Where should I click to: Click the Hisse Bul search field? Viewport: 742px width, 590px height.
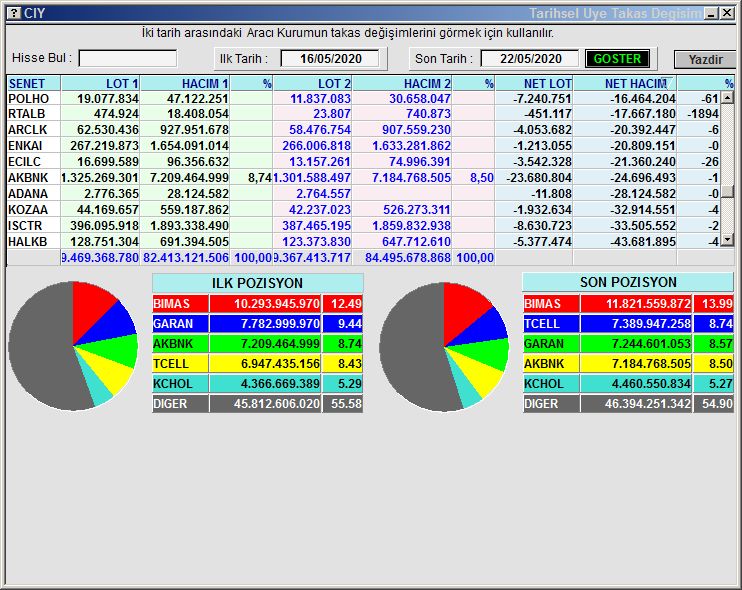pyautogui.click(x=128, y=59)
